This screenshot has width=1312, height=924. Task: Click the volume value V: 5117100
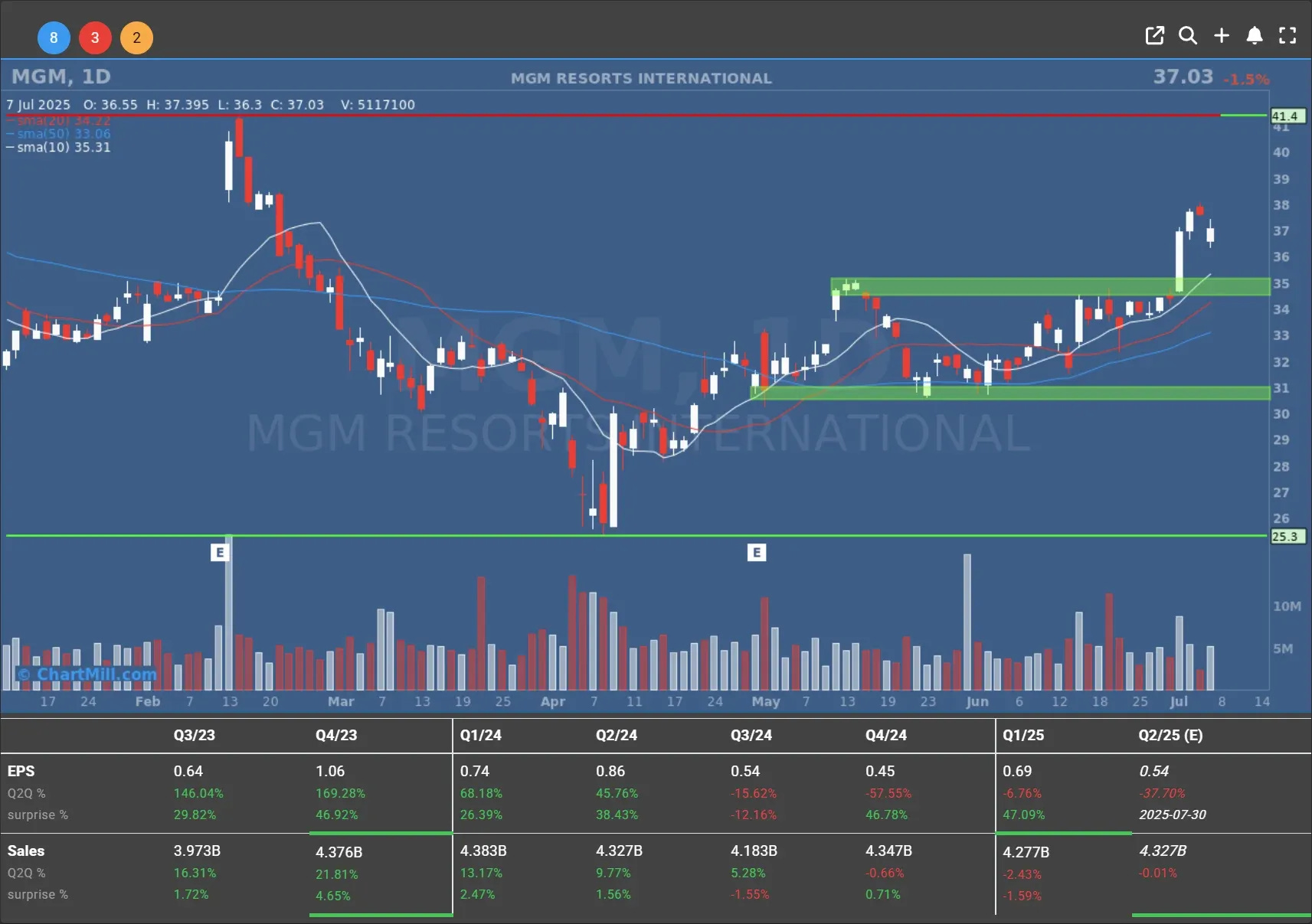(x=378, y=105)
